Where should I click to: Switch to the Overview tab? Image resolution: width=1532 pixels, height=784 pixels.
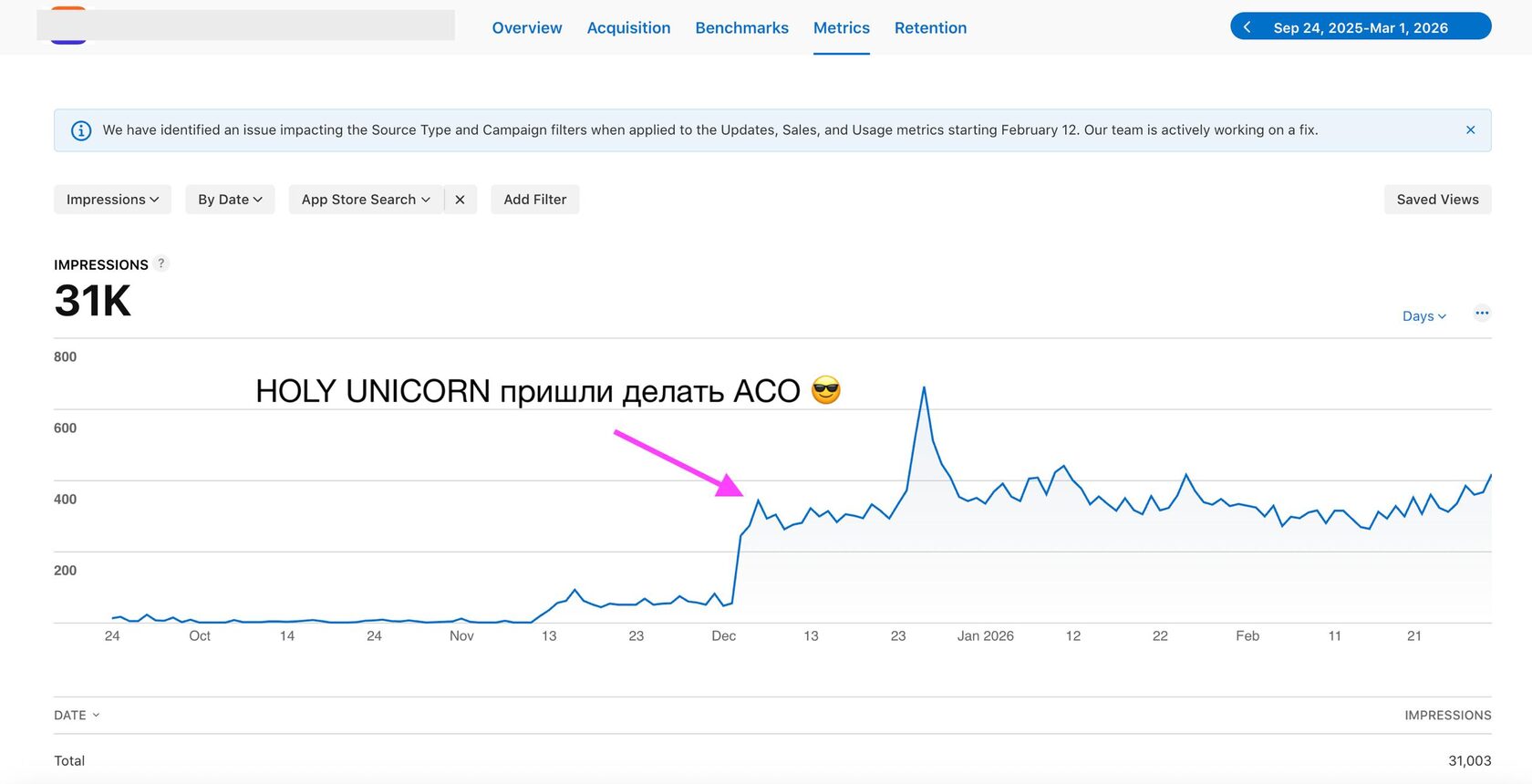(x=527, y=28)
